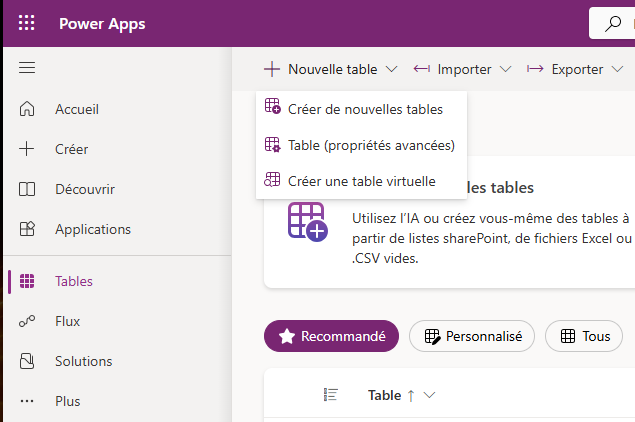Viewport: 635px width, 422px height.
Task: Click the virtual table icon in menu
Action: point(272,179)
